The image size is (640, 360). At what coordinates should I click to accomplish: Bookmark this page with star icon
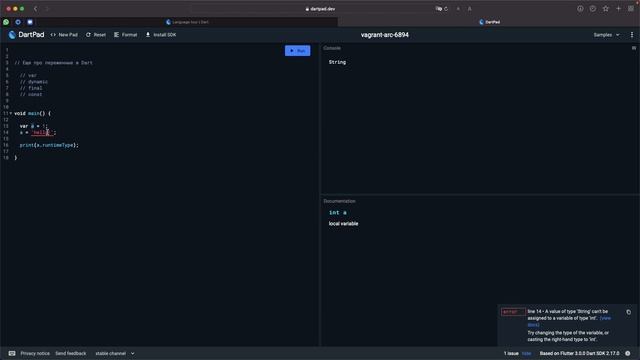coord(606,9)
